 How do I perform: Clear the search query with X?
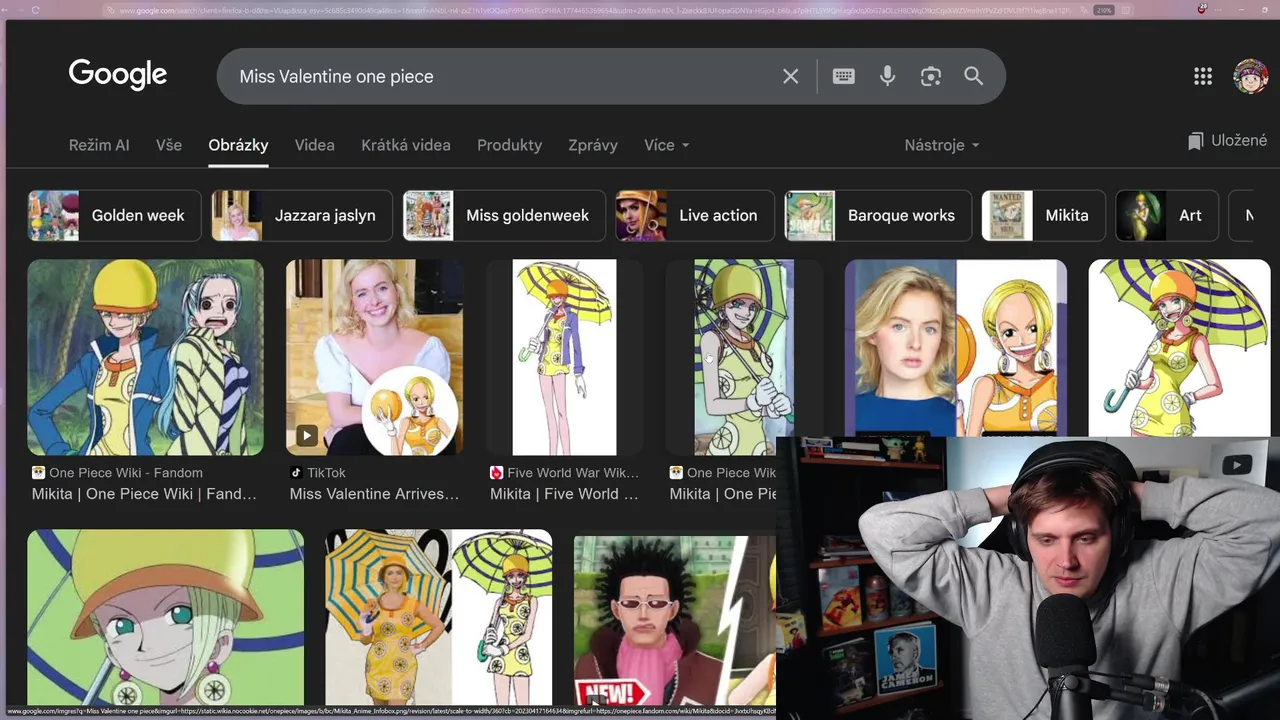pyautogui.click(x=790, y=76)
